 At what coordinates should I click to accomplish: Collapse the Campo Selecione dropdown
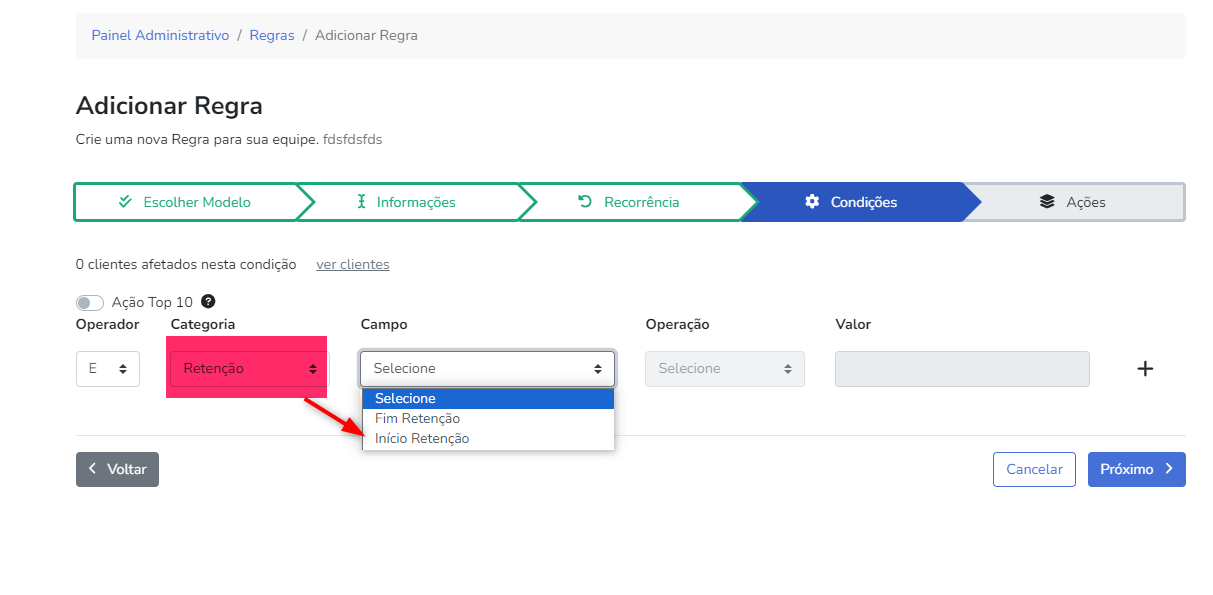point(487,369)
